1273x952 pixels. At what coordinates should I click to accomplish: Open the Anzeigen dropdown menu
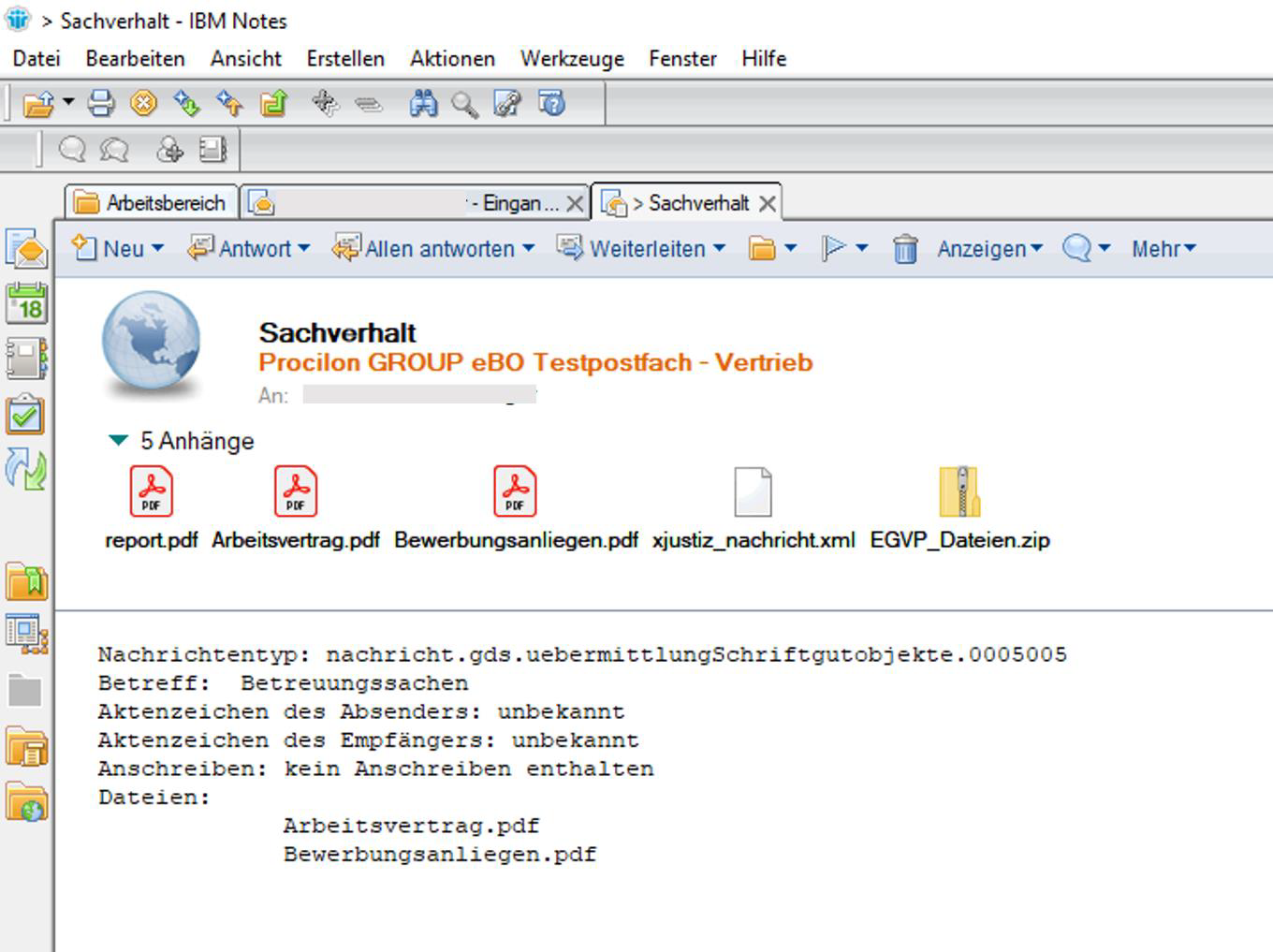[989, 249]
